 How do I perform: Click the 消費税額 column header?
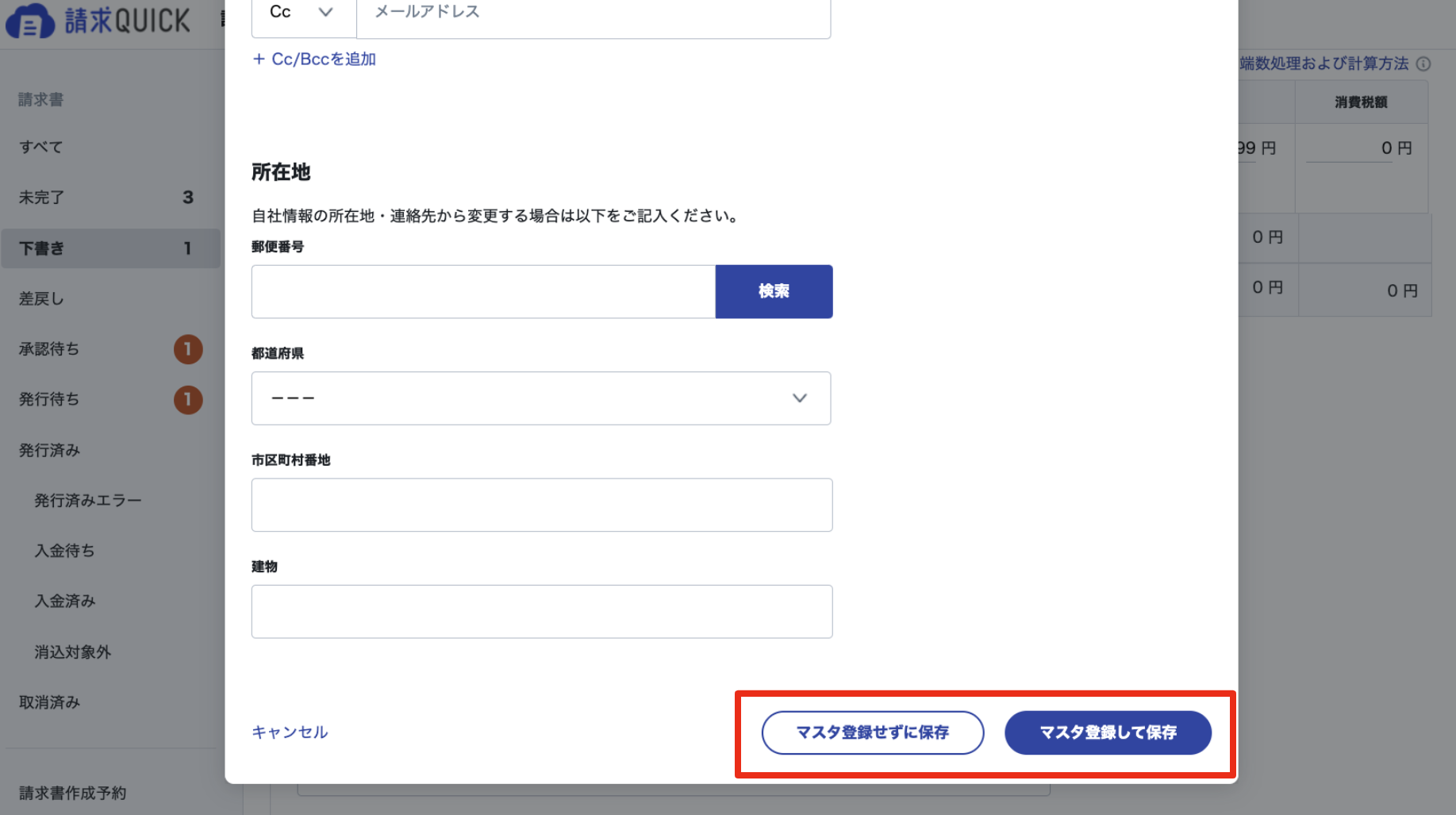pyautogui.click(x=1361, y=102)
